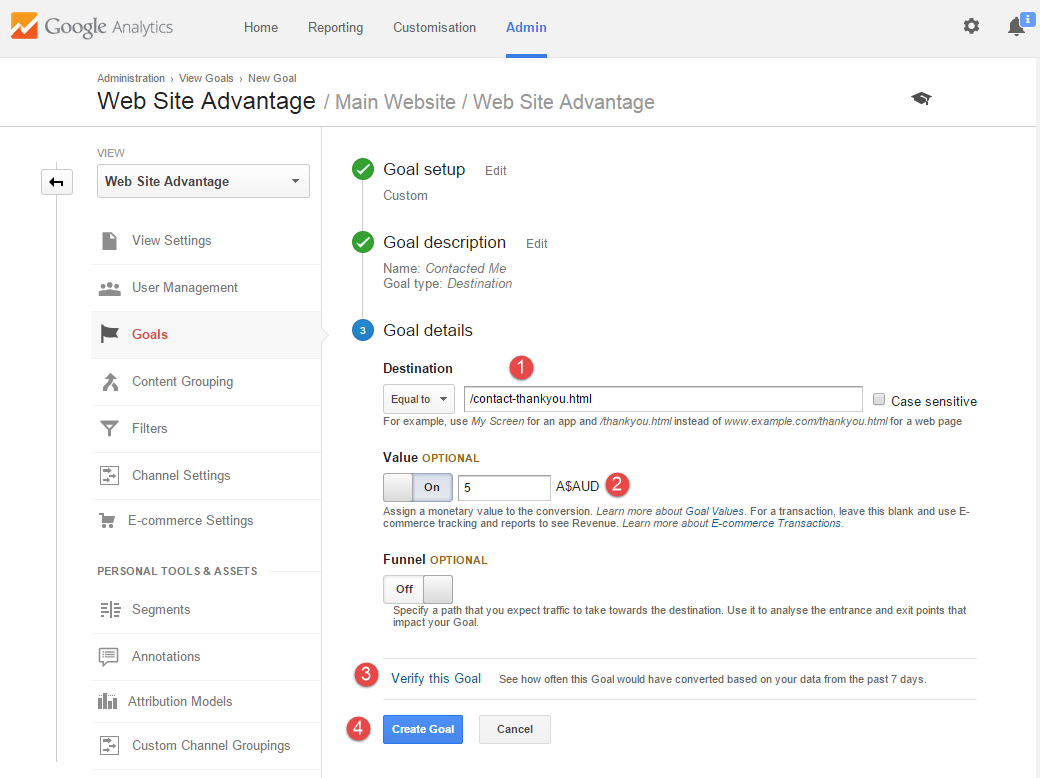This screenshot has width=1040, height=778.
Task: Click the 'New Goal' breadcrumb text
Action: (272, 78)
